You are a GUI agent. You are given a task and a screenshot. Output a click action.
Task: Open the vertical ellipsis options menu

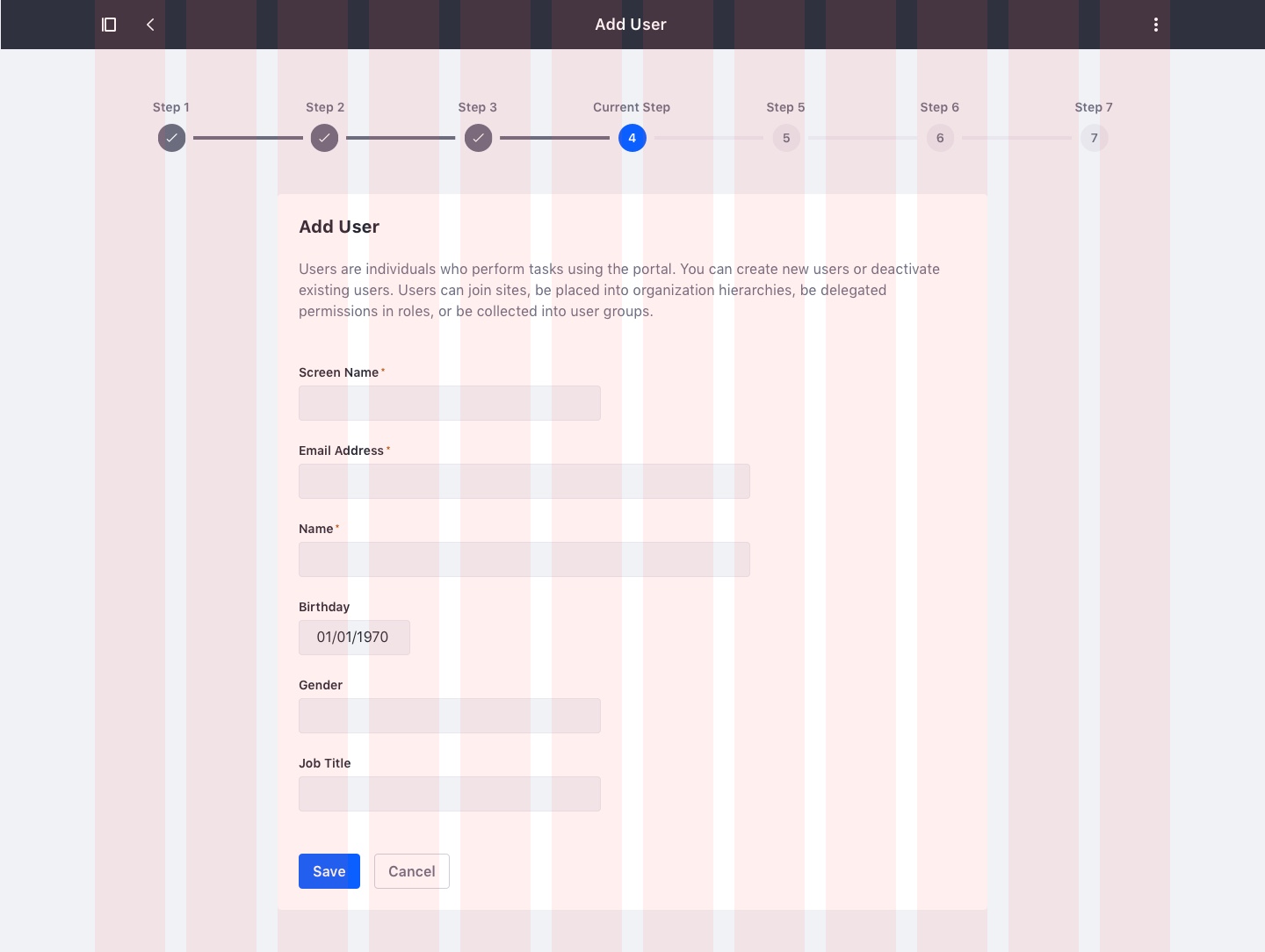tap(1156, 25)
